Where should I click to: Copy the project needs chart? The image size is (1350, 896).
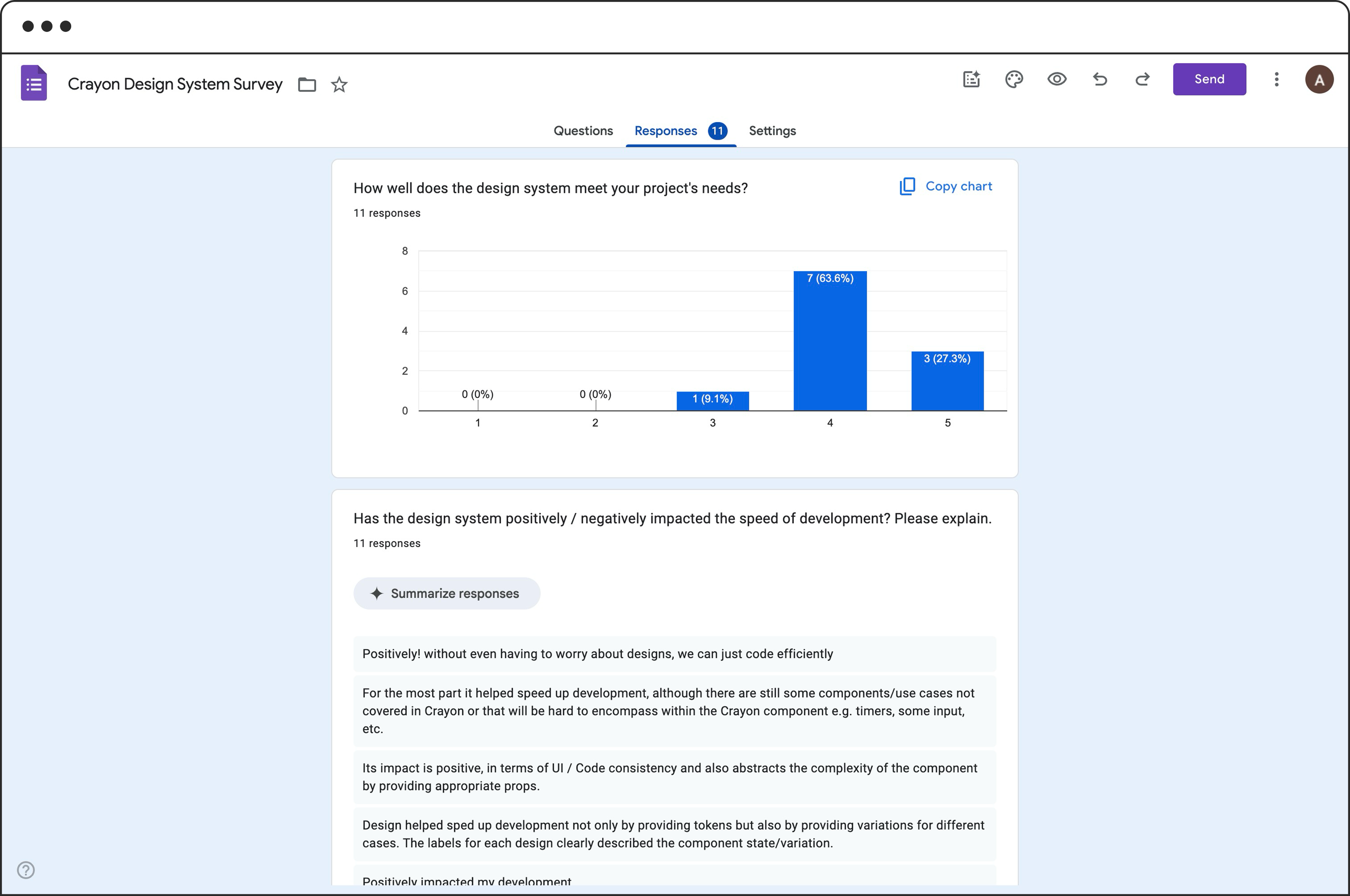point(946,186)
